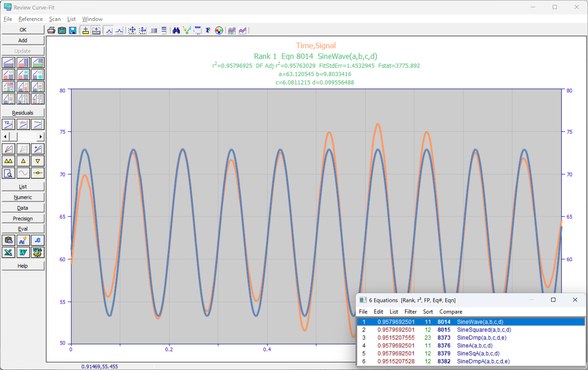Image resolution: width=588 pixels, height=370 pixels.
Task: Click the four-way arrows cross icon
Action: coord(132,30)
